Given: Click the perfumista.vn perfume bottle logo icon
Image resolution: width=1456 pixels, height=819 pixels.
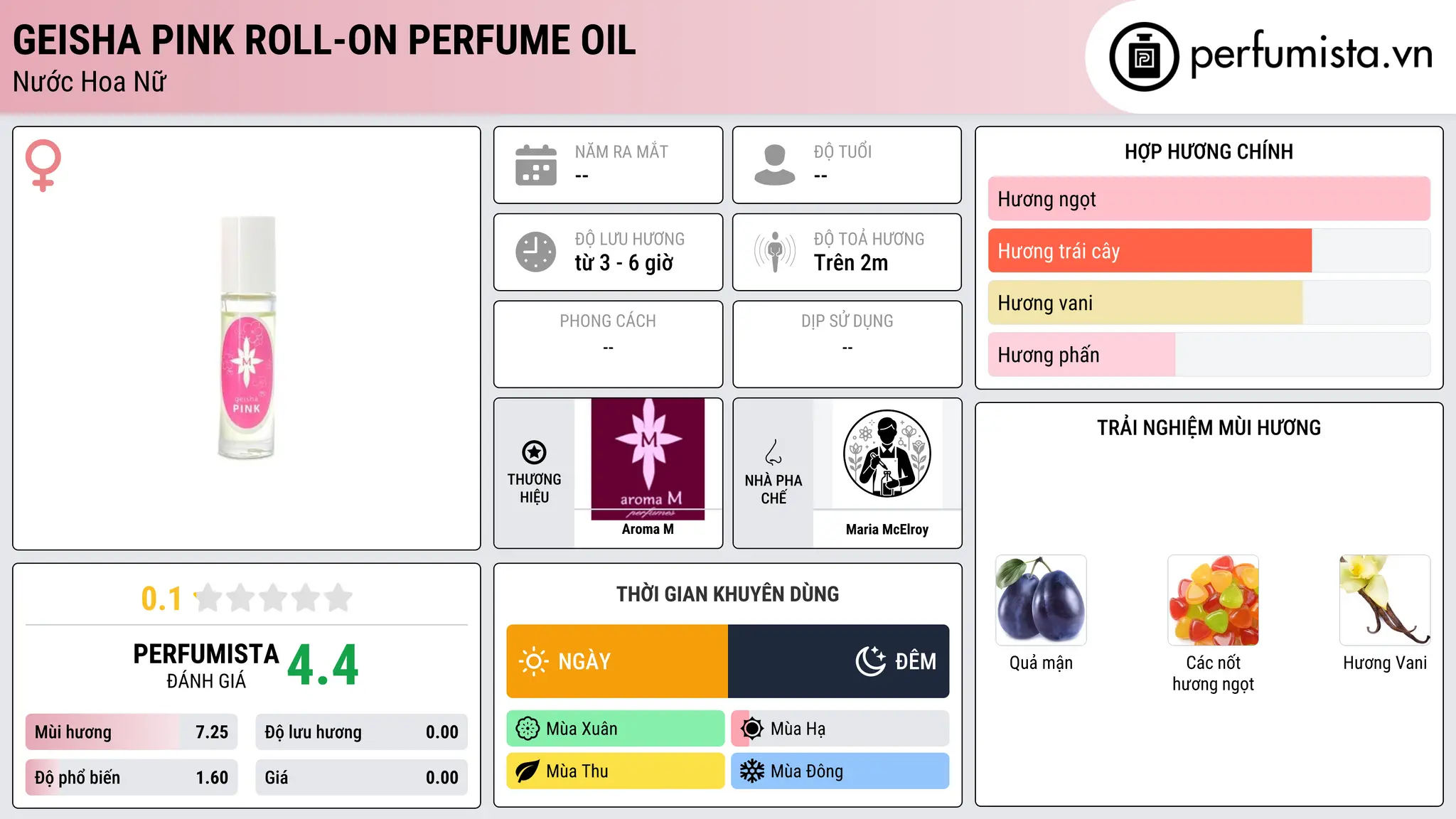Looking at the screenshot, I should (x=1144, y=57).
